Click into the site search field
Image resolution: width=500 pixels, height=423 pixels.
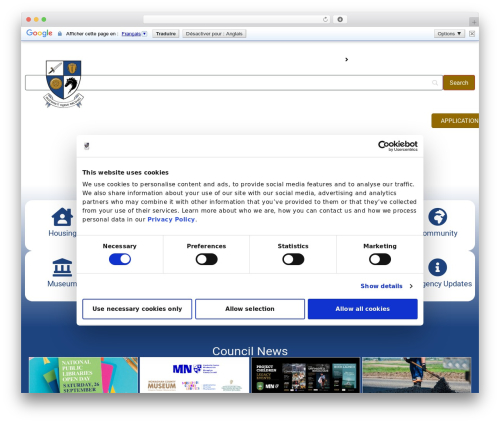point(234,83)
